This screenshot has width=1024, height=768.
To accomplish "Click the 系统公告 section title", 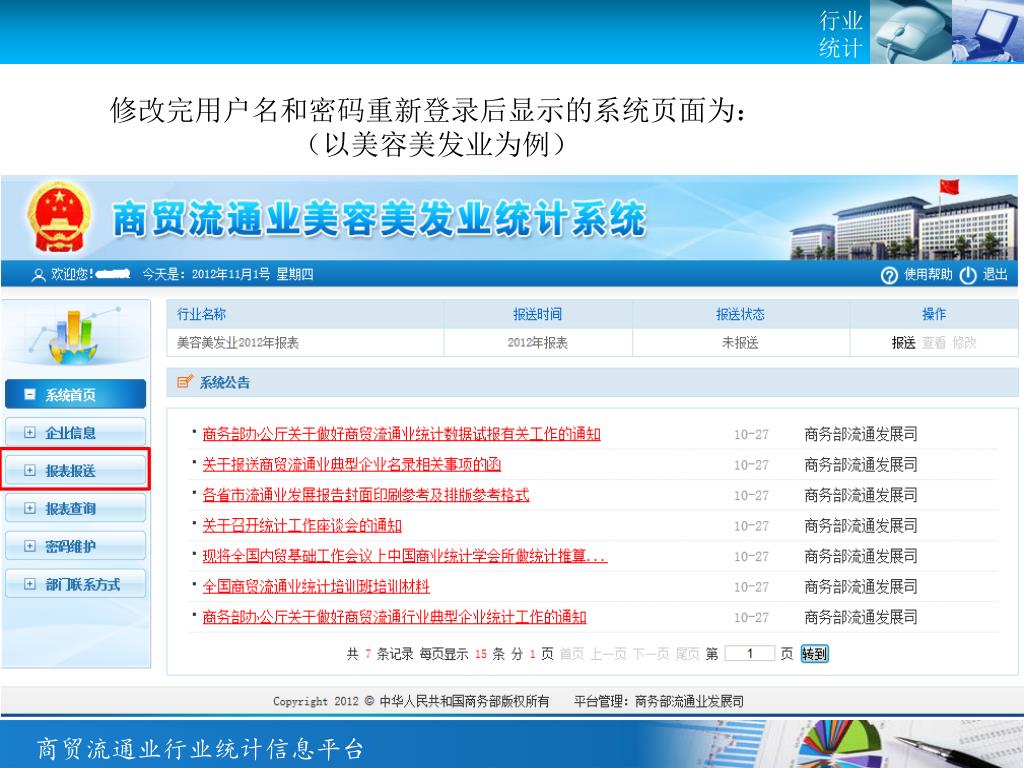I will click(225, 383).
